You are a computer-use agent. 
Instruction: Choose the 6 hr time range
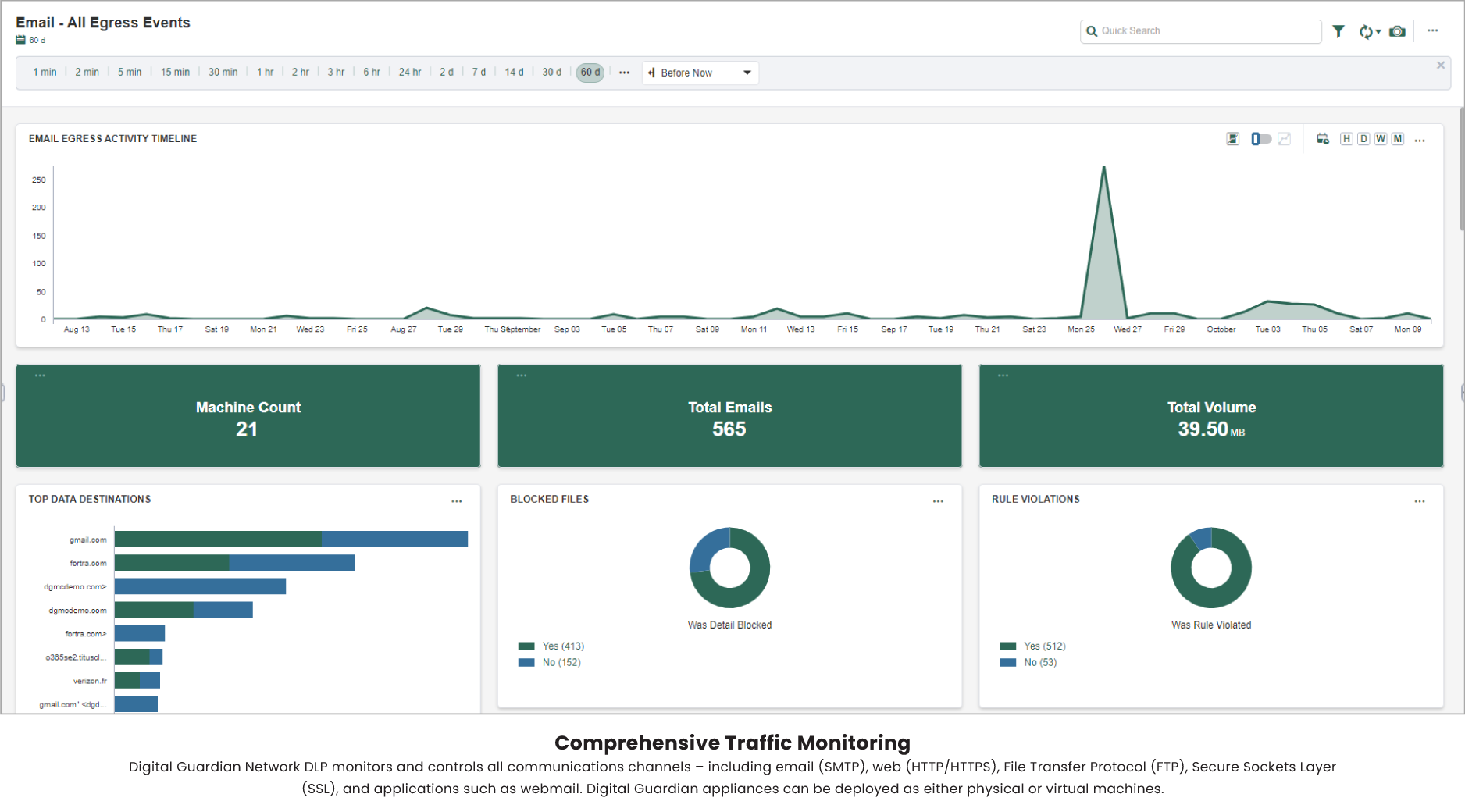coord(372,73)
